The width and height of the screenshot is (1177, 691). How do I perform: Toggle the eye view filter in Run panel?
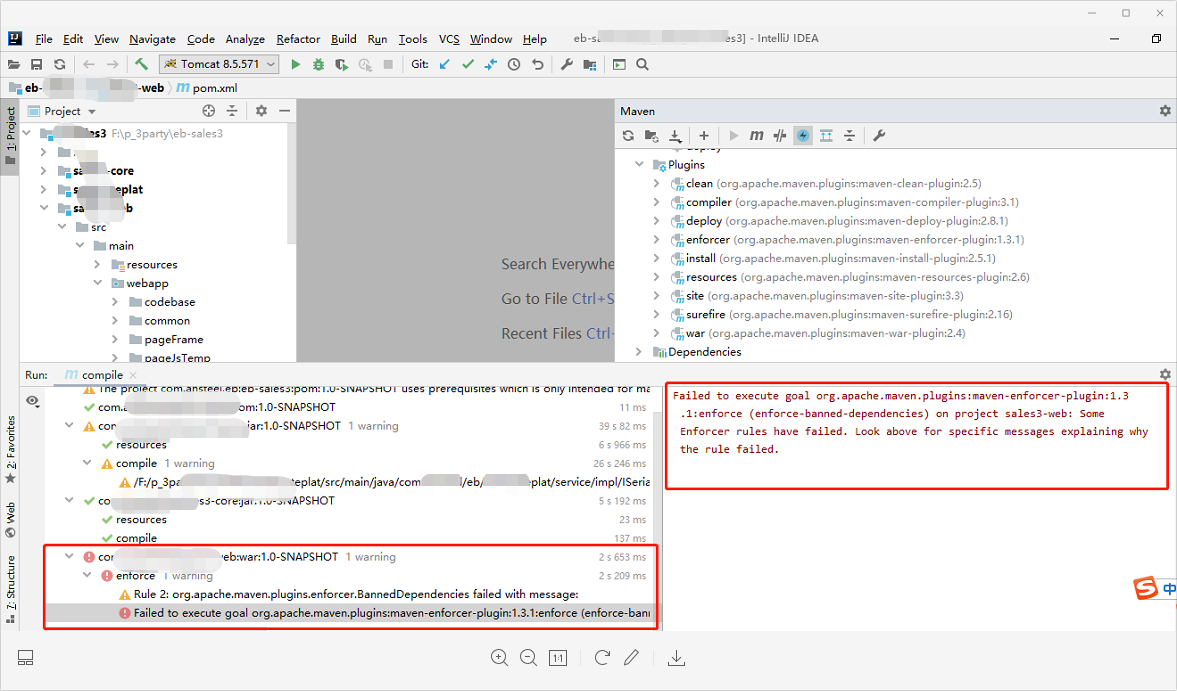[x=32, y=401]
